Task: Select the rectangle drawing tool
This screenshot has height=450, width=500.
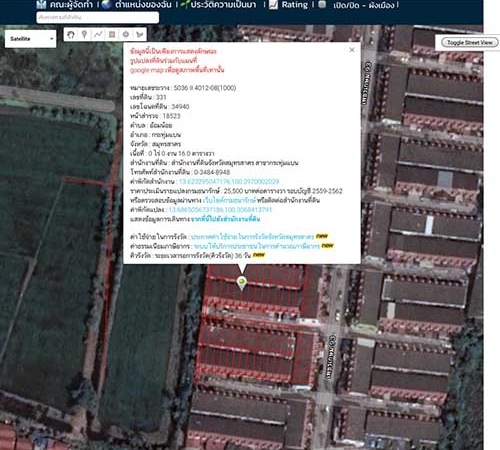Action: (x=112, y=34)
